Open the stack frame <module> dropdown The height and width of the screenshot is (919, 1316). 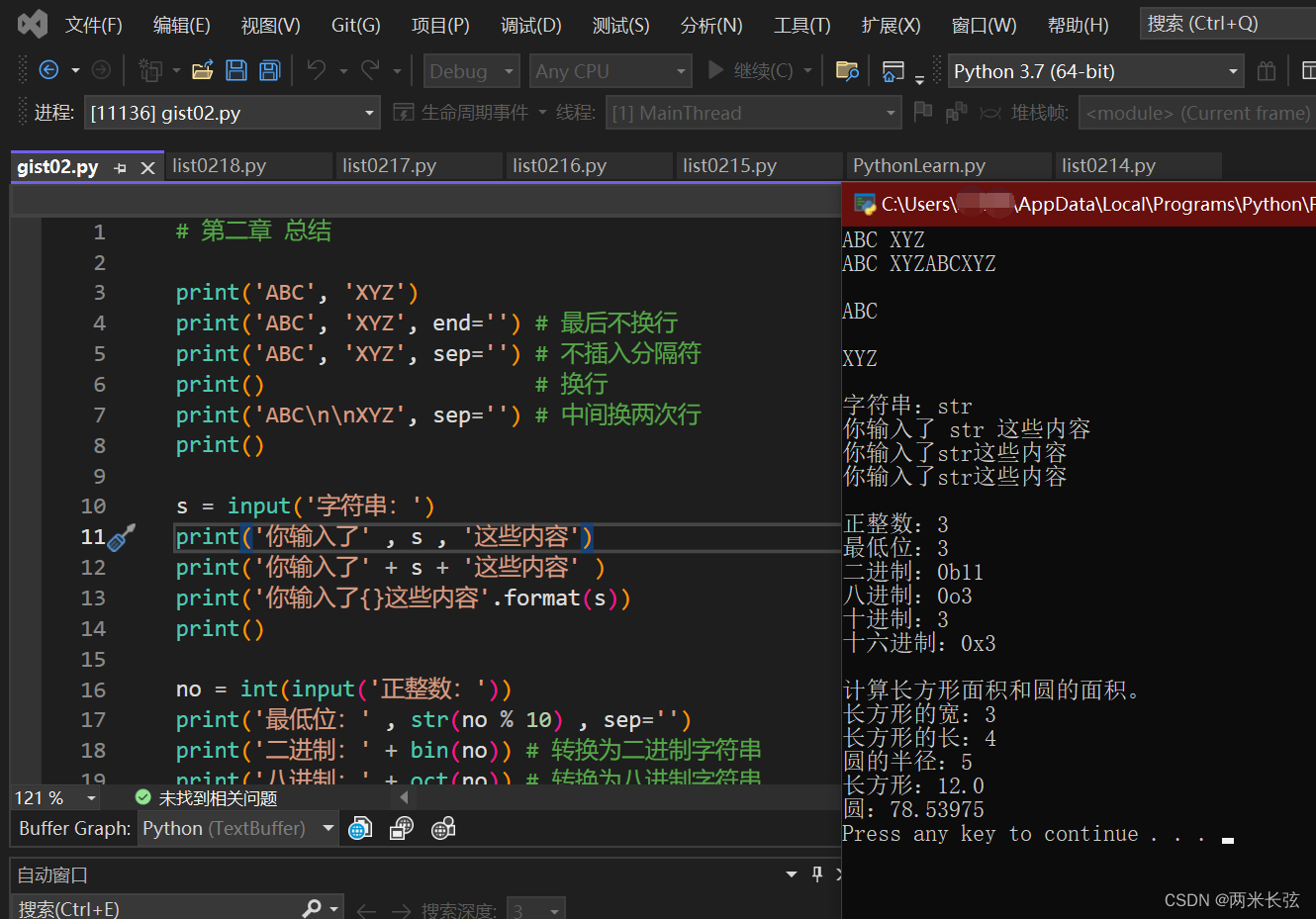1197,113
